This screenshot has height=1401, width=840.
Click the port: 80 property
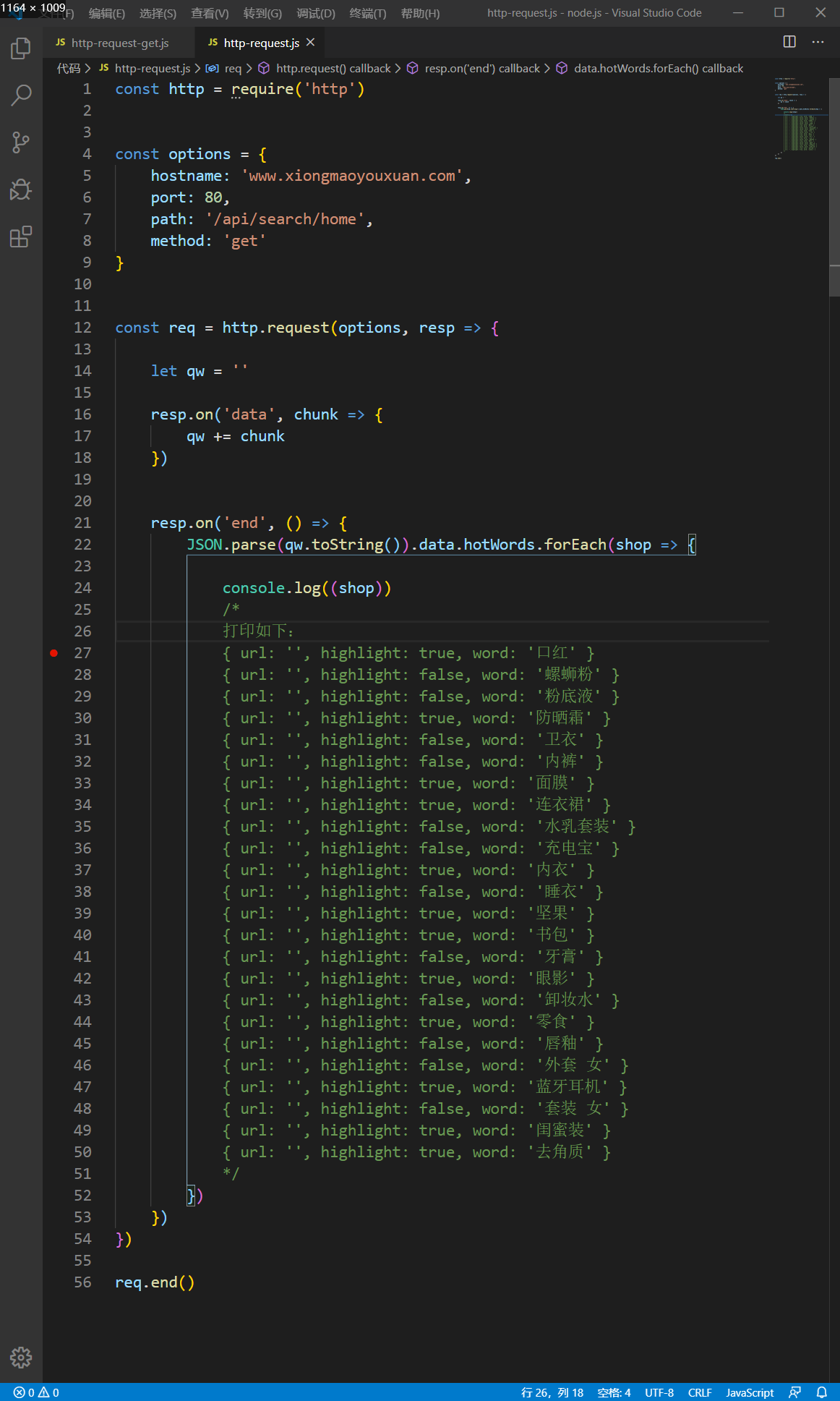click(x=190, y=197)
